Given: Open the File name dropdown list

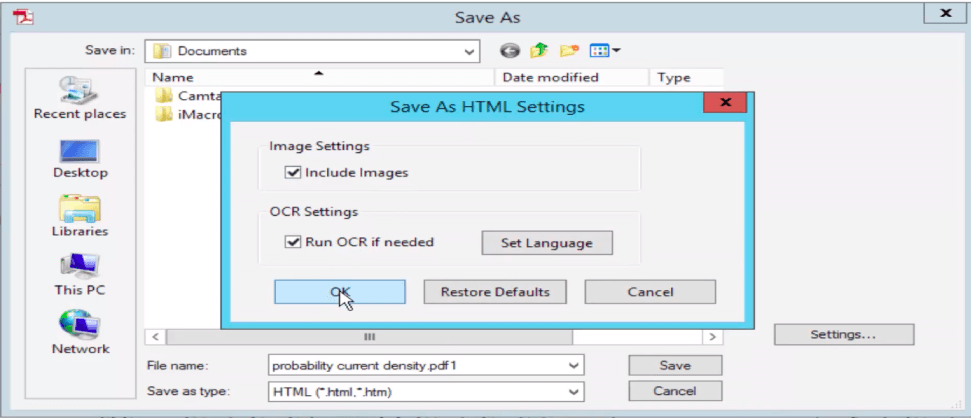Looking at the screenshot, I should 573,366.
